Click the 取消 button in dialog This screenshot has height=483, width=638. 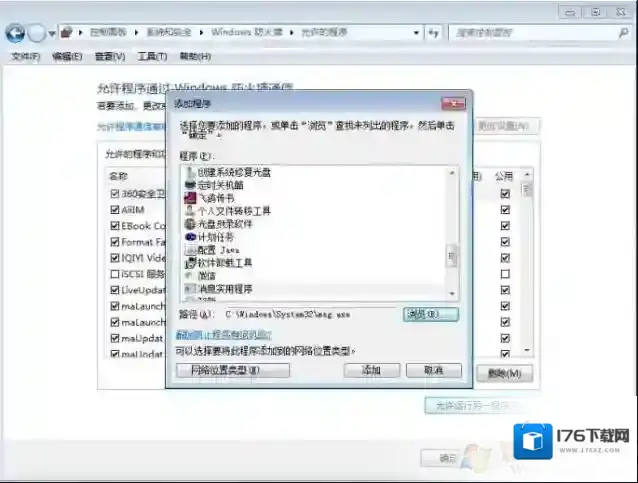(434, 370)
